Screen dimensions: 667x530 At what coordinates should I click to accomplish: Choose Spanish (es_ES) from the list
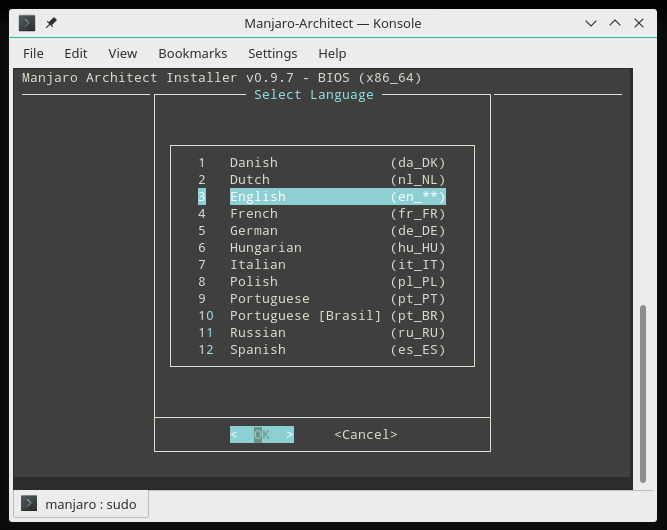tap(258, 349)
